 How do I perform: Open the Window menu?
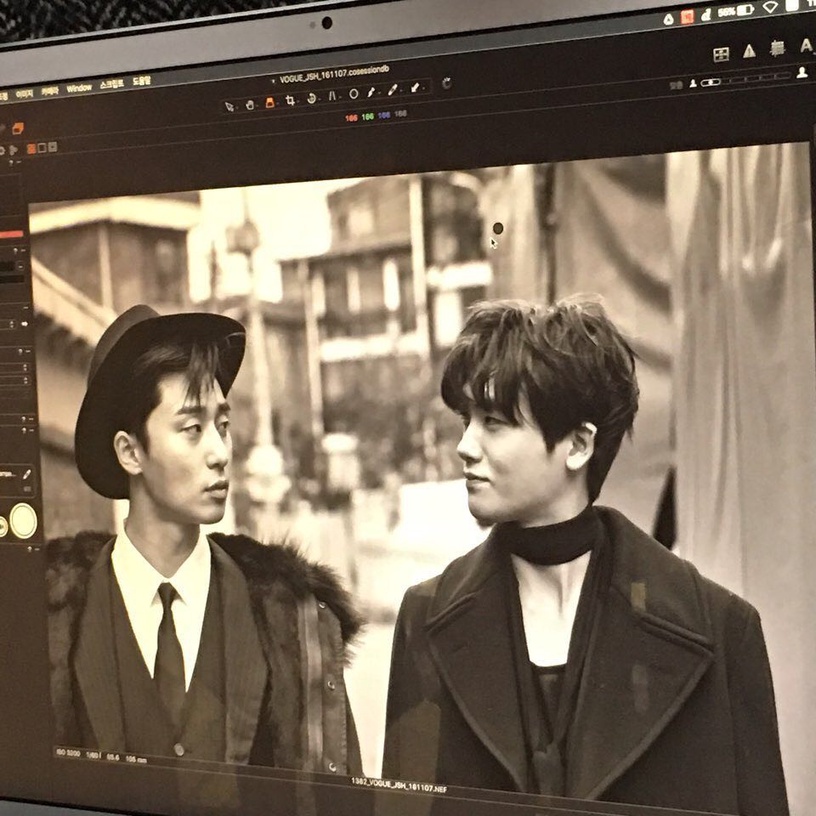[79, 88]
